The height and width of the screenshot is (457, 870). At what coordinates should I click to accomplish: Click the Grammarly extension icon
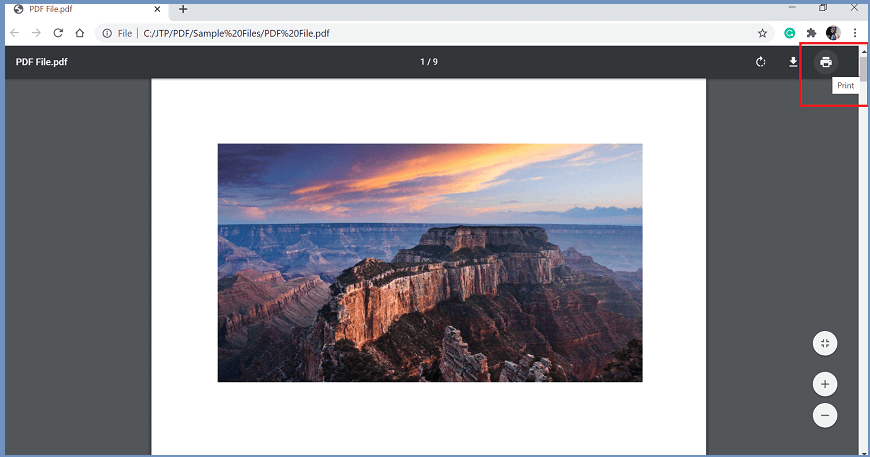click(789, 33)
